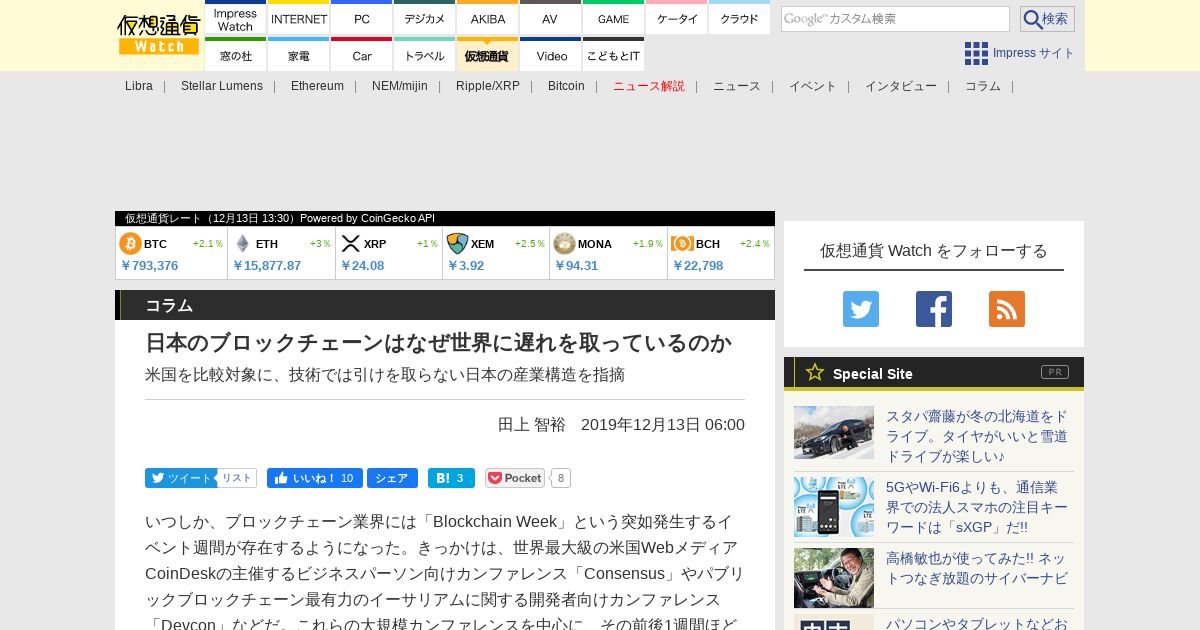The width and height of the screenshot is (1200, 630).
Task: Open the デジカメ tab
Action: coord(424,19)
